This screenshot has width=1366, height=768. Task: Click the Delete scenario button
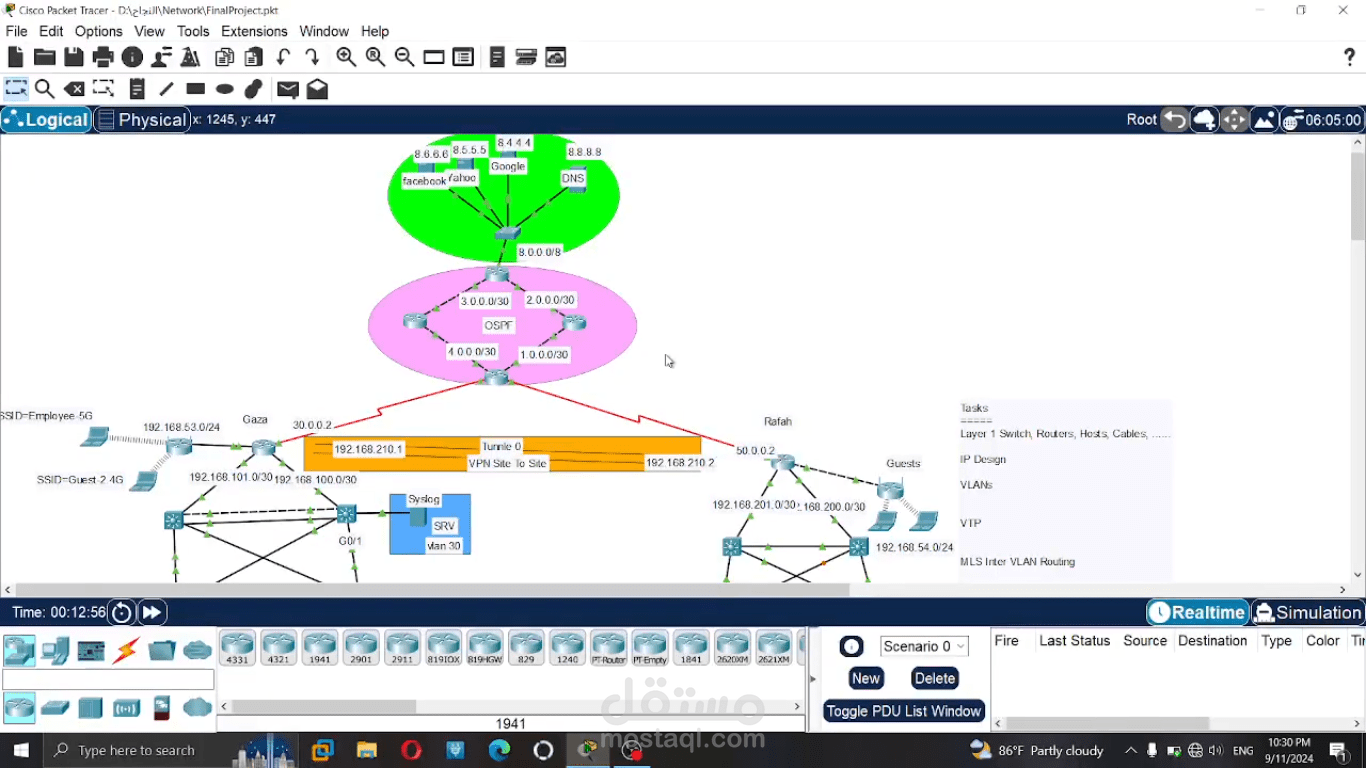pyautogui.click(x=935, y=678)
